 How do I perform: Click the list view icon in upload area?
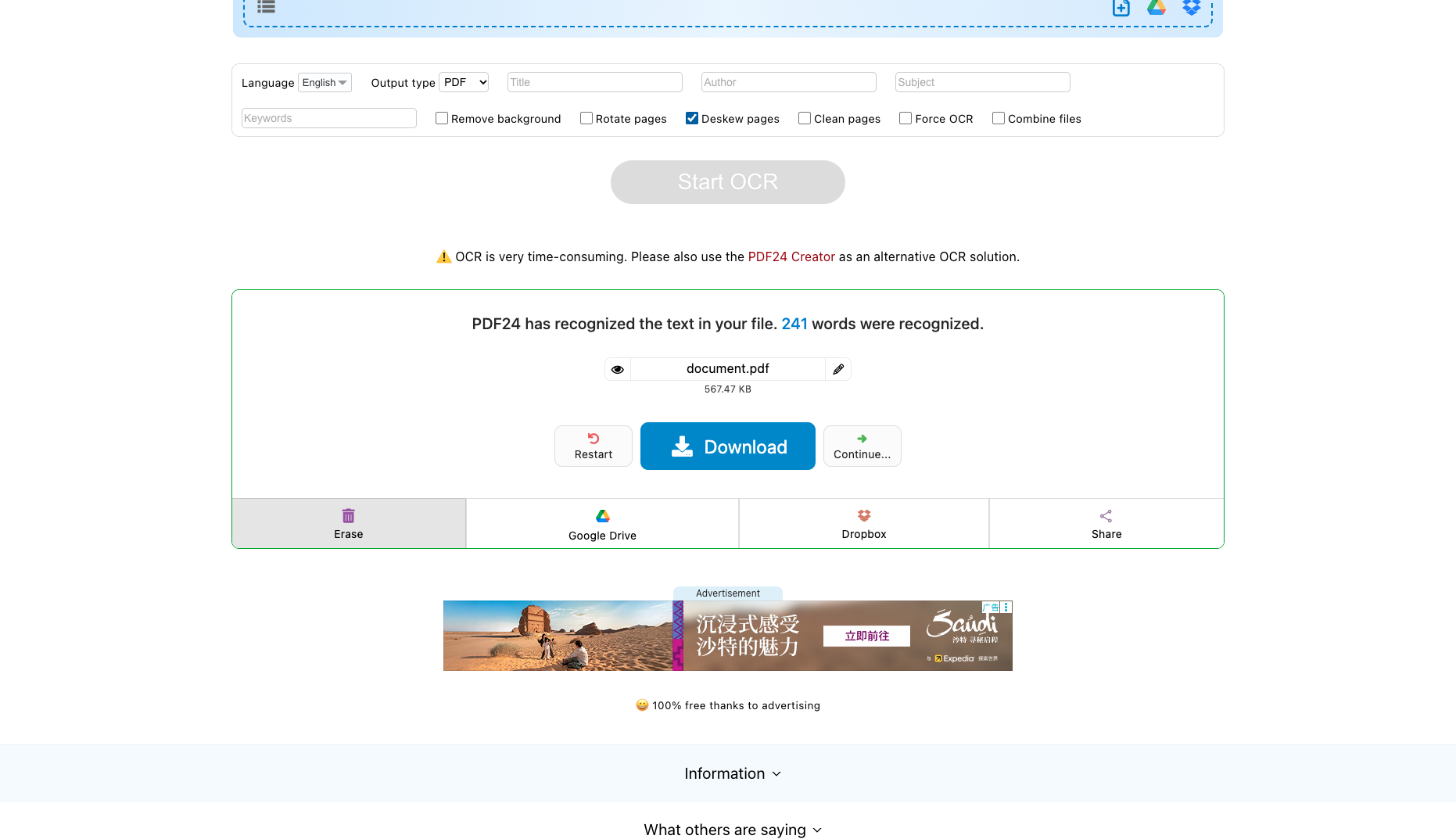[x=266, y=6]
